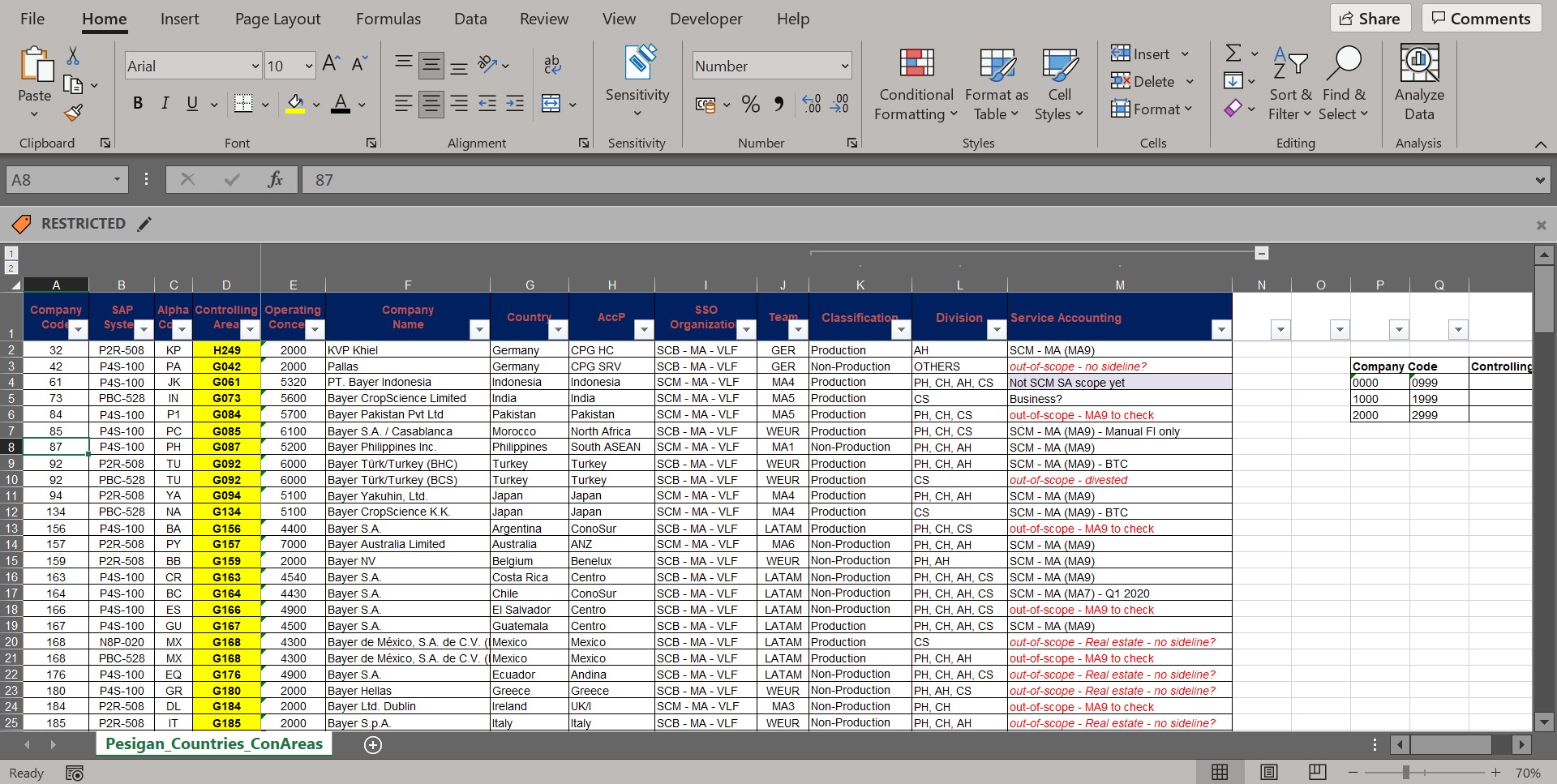The image size is (1557, 784).
Task: Click the Comments button
Action: (x=1481, y=19)
